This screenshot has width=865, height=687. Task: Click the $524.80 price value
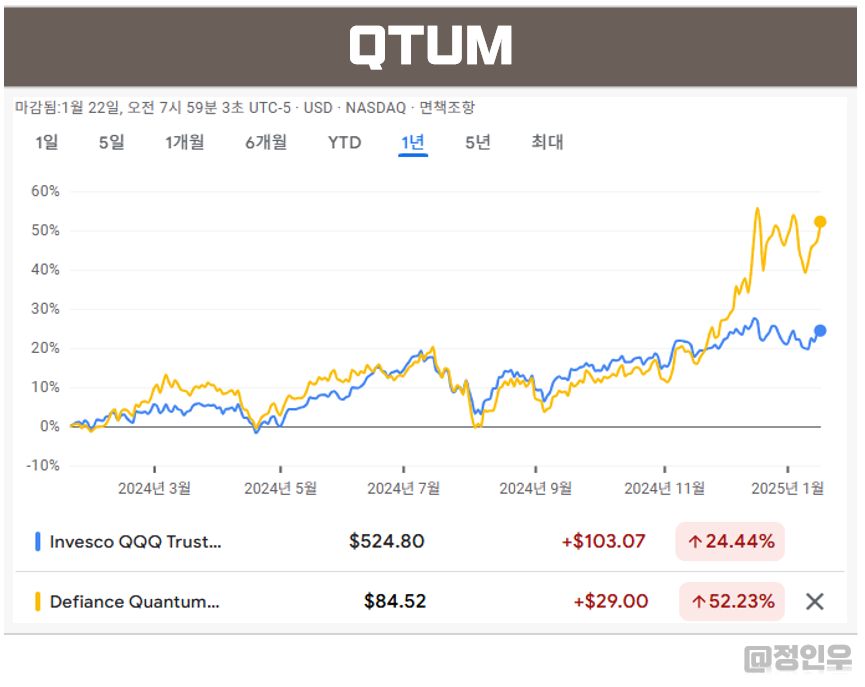387,541
